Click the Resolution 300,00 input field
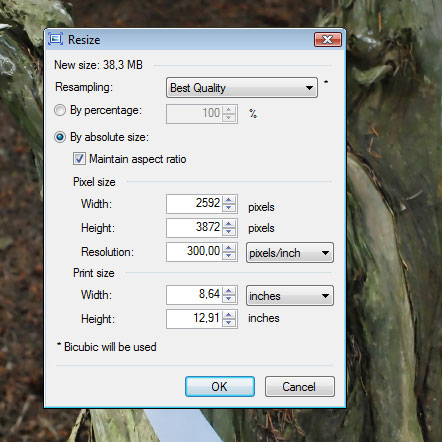The height and width of the screenshot is (442, 442). (x=194, y=252)
